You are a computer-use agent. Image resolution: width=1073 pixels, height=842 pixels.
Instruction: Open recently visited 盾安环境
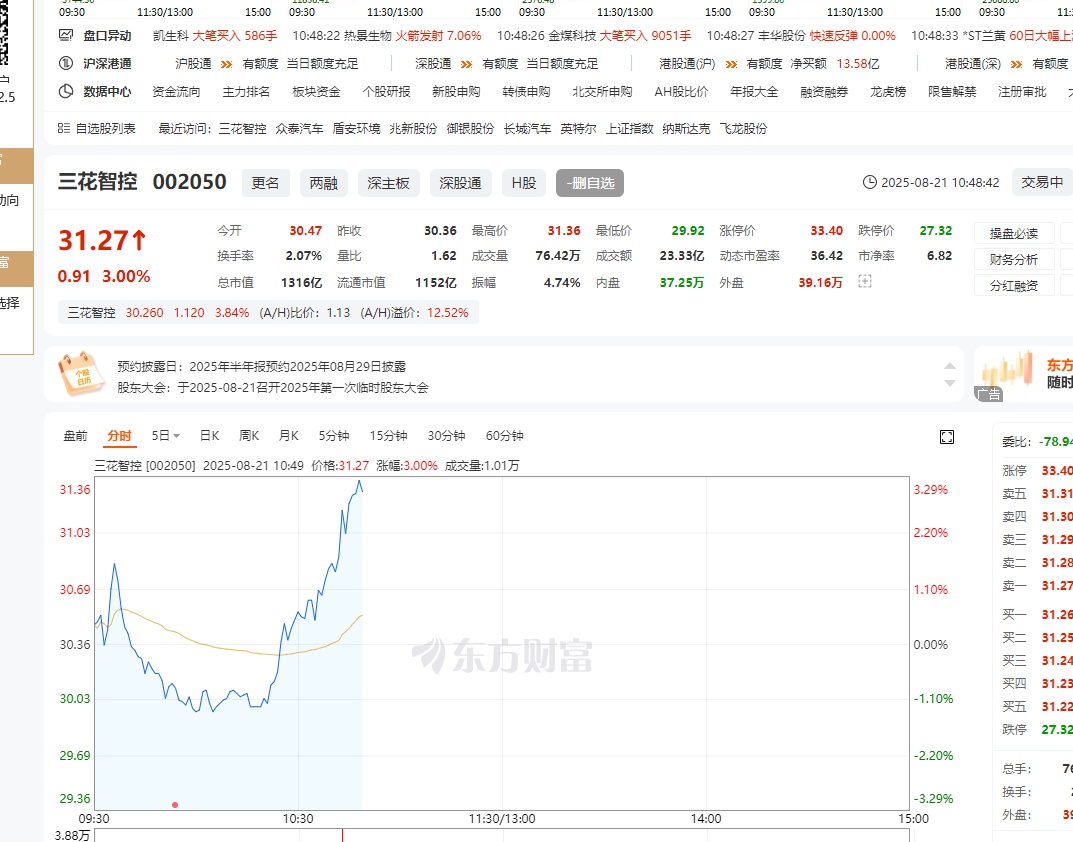click(356, 128)
